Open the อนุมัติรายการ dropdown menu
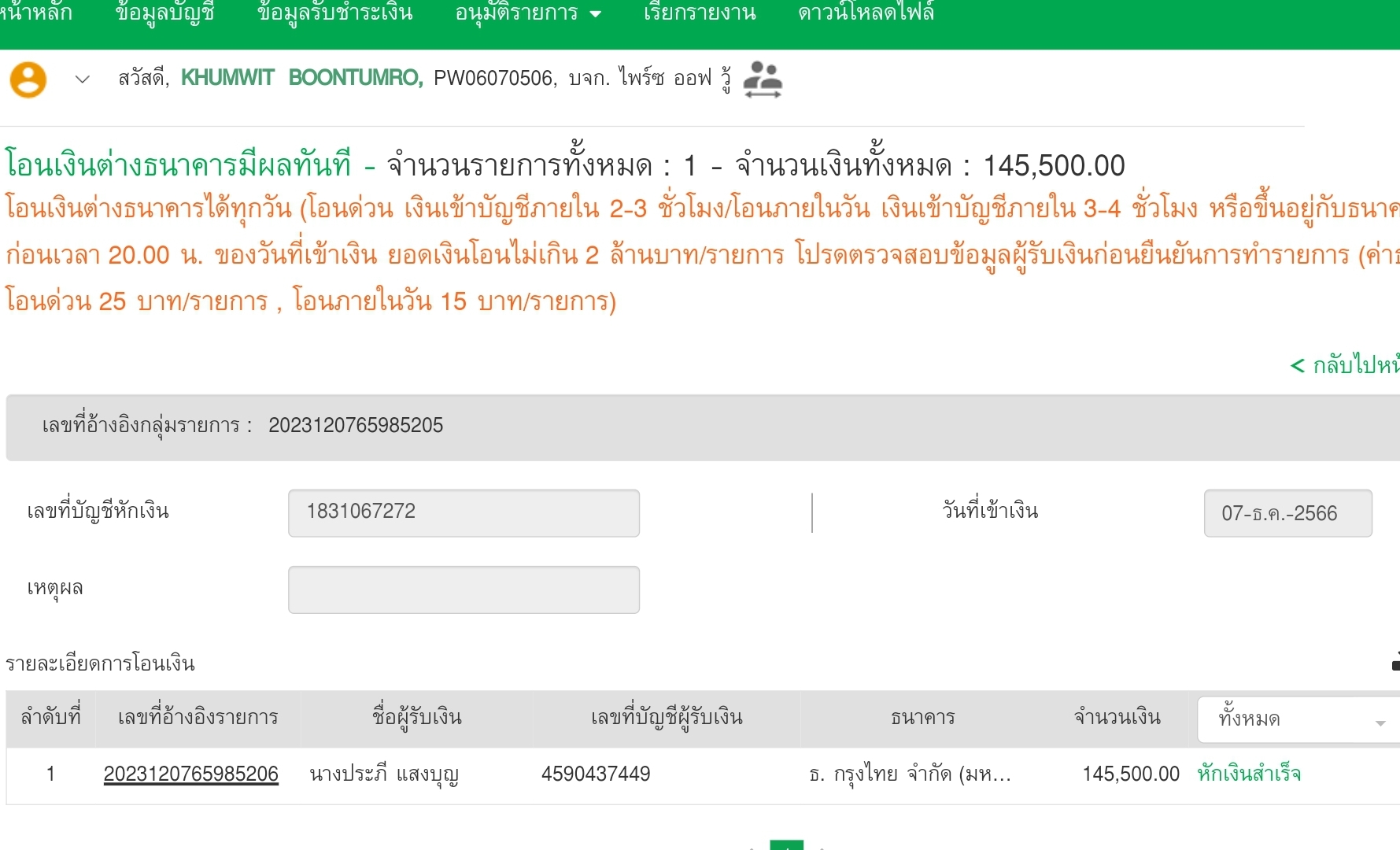 tap(527, 13)
